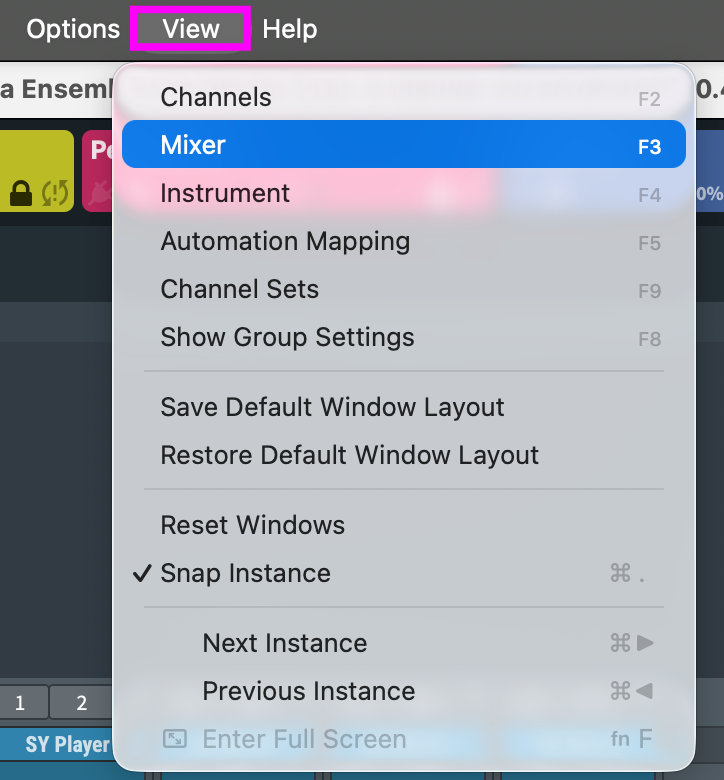Open the Options menu
Viewport: 724px width, 780px height.
[73, 29]
